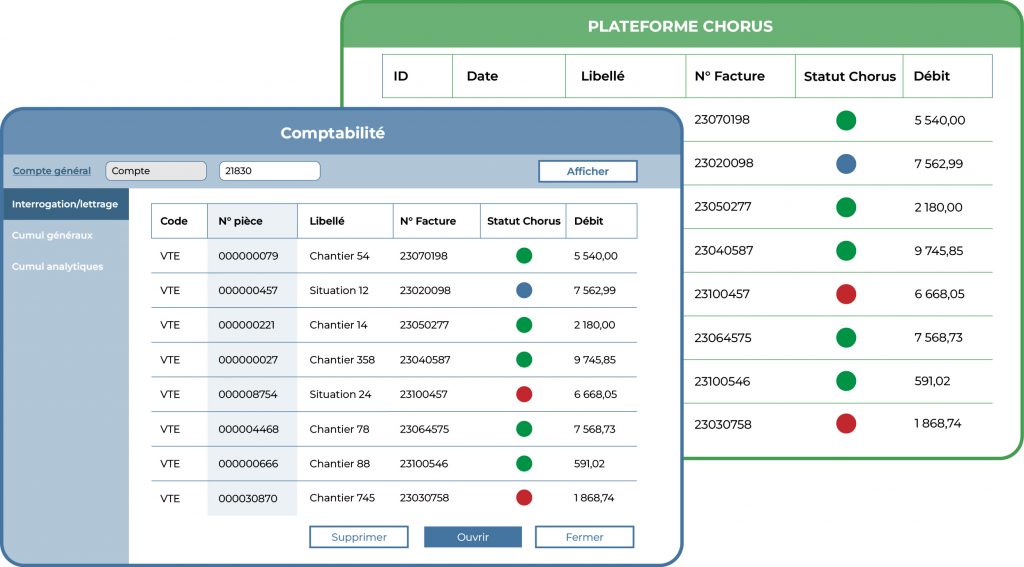1024x567 pixels.
Task: Click debit 5 540,00 in Comptabilité table
Action: 596,256
